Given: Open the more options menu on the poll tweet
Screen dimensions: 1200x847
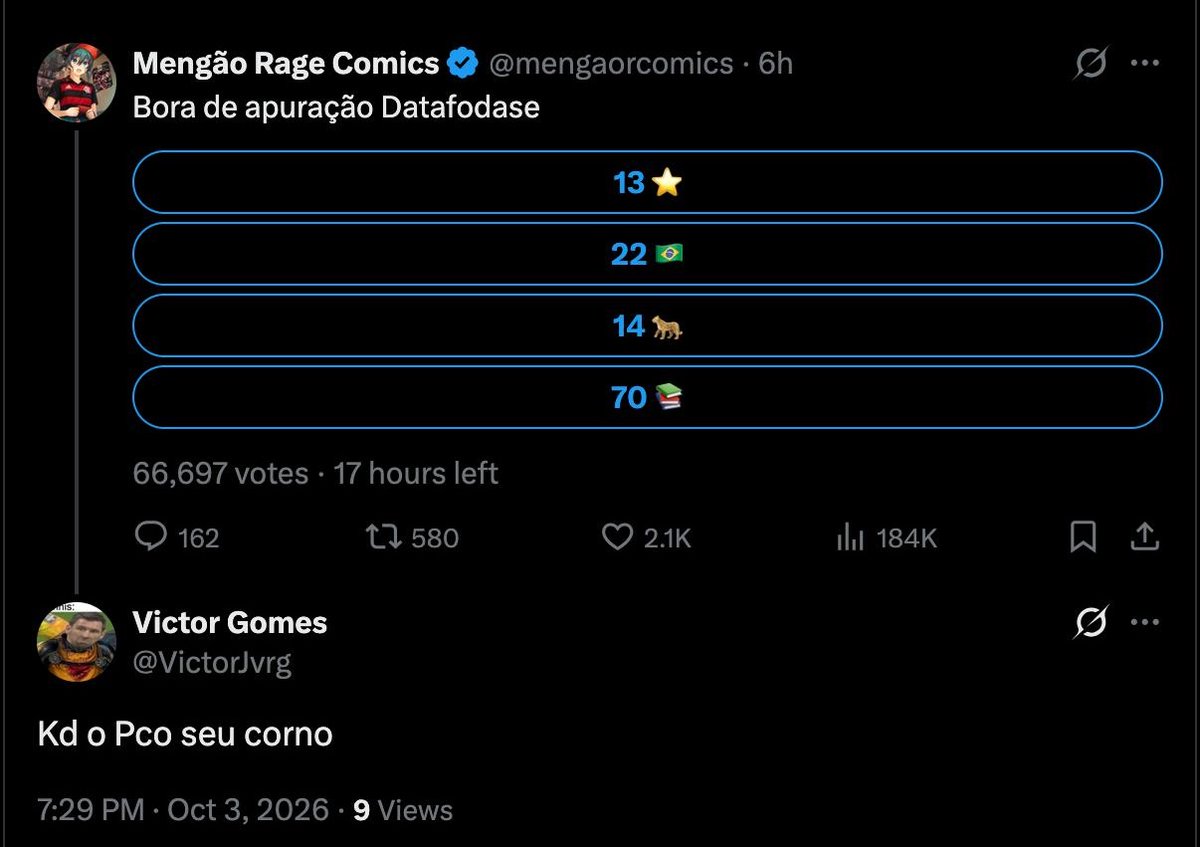Looking at the screenshot, I should point(1144,63).
